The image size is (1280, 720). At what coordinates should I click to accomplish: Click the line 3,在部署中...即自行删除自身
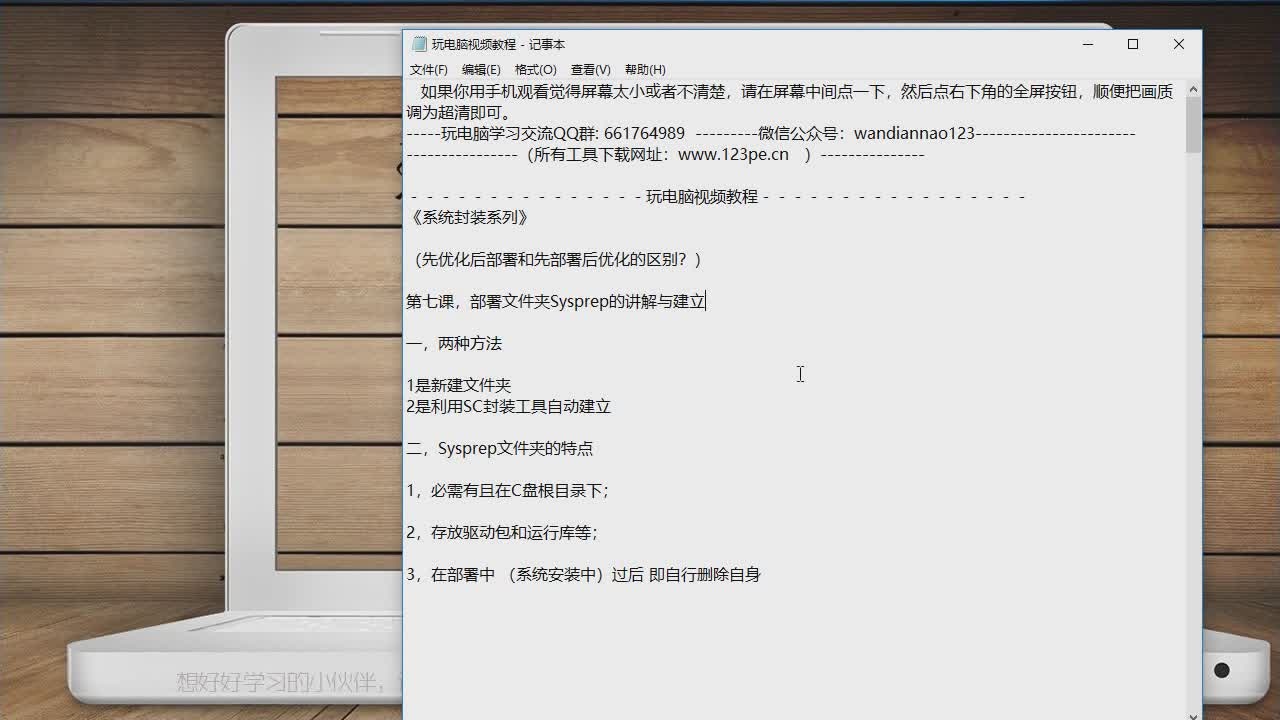584,574
